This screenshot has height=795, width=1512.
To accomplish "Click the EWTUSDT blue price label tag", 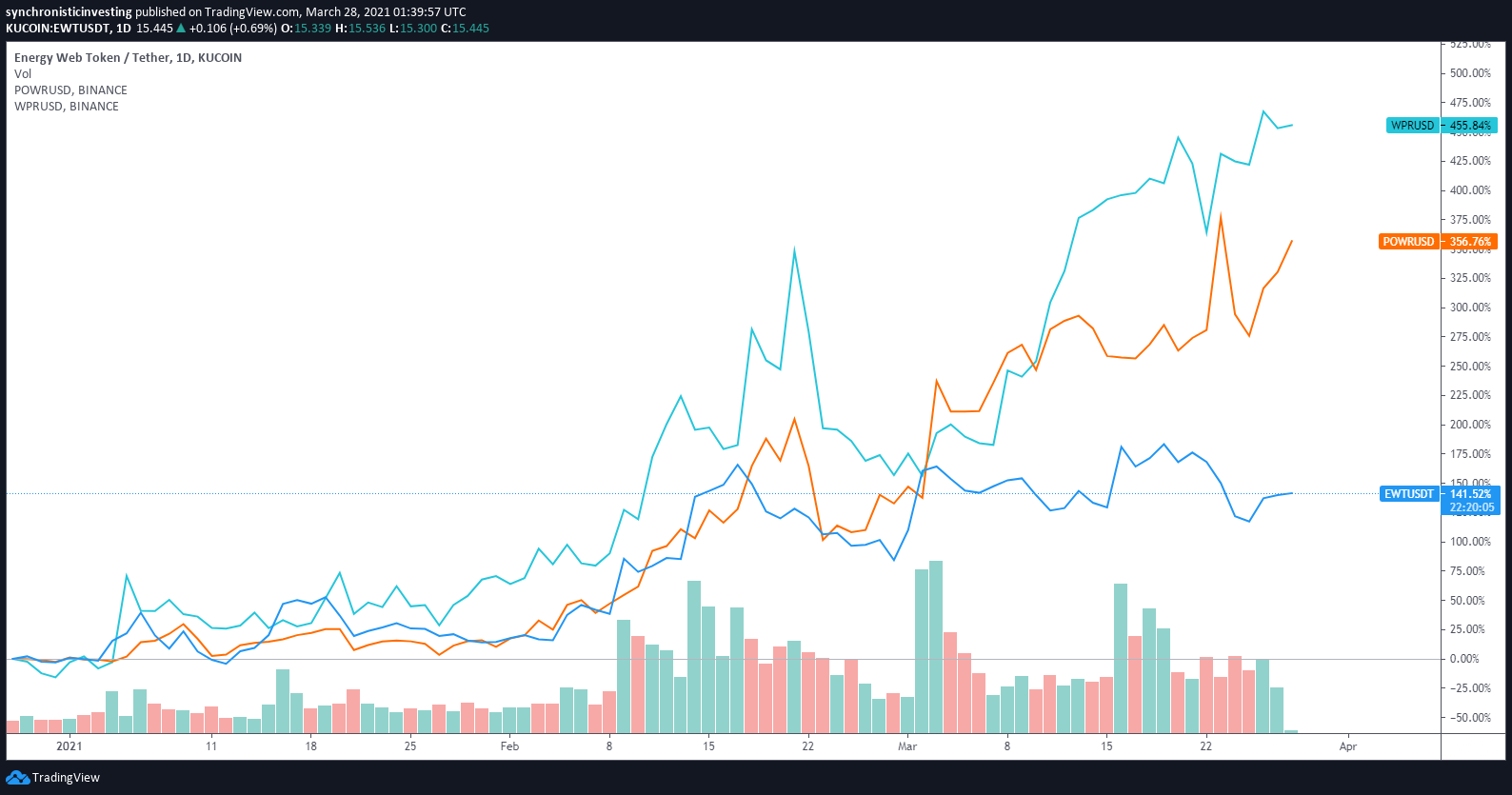I will (x=1408, y=494).
